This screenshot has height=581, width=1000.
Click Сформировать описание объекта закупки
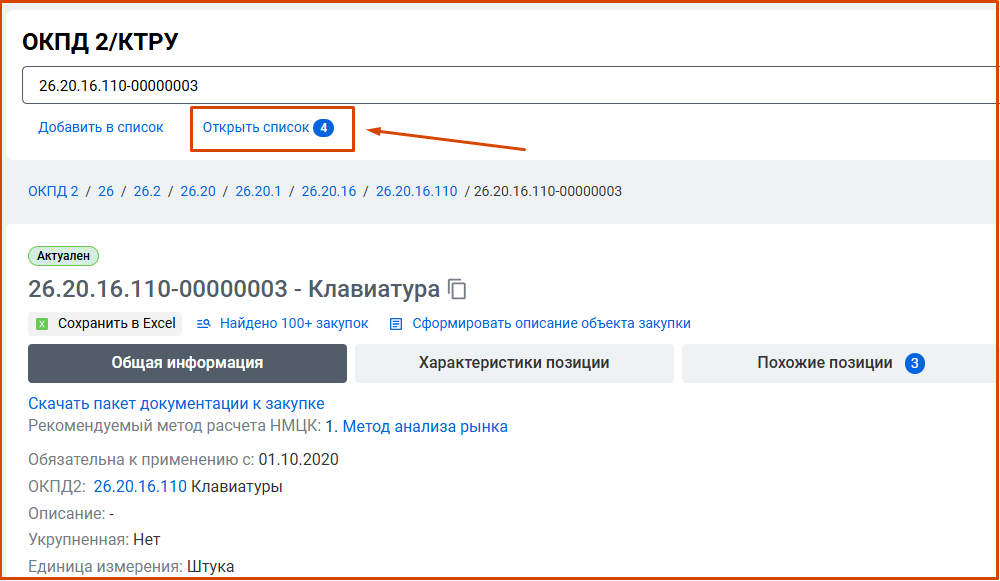coord(551,324)
